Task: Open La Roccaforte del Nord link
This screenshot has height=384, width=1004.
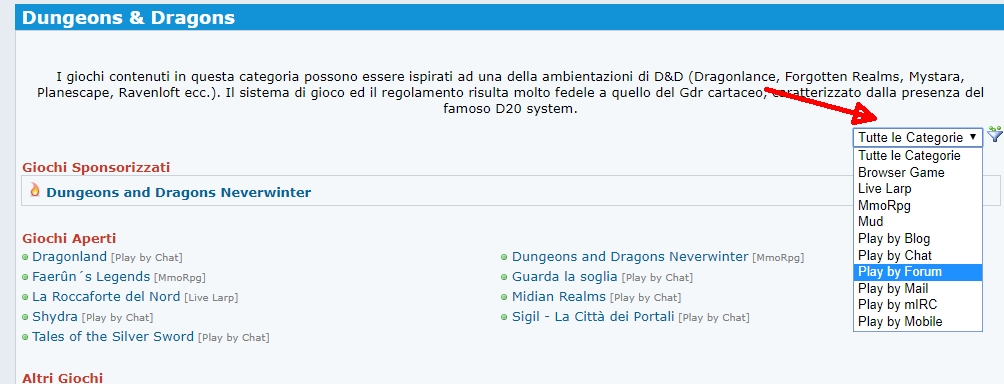Action: point(106,297)
